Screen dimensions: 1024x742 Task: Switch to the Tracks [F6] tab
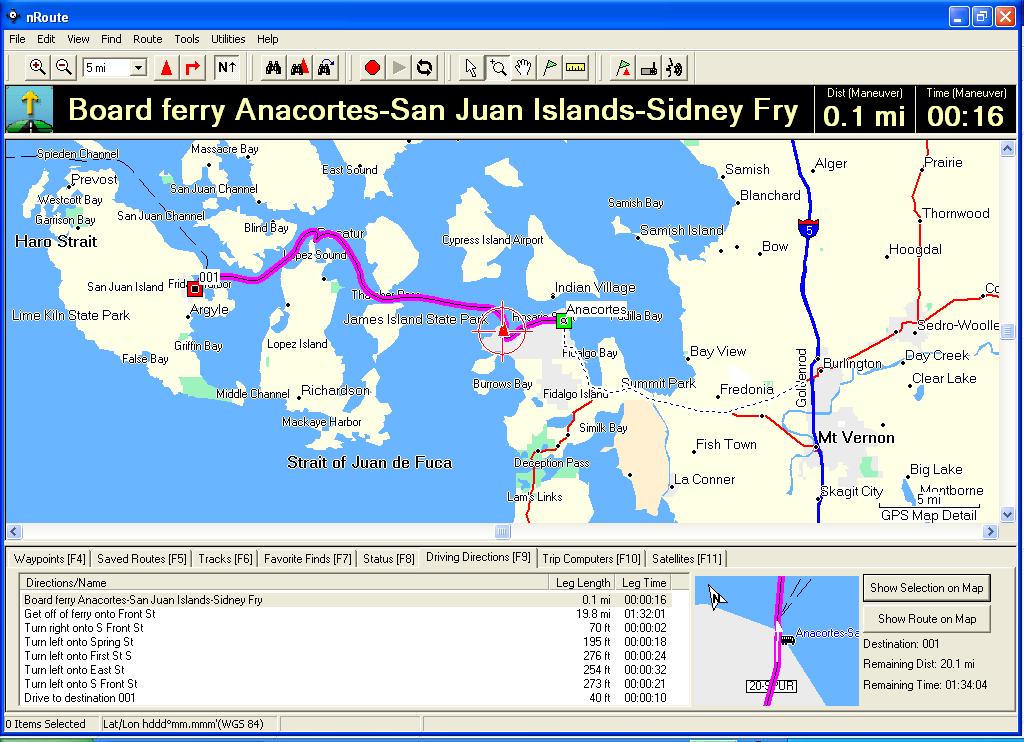tap(225, 558)
